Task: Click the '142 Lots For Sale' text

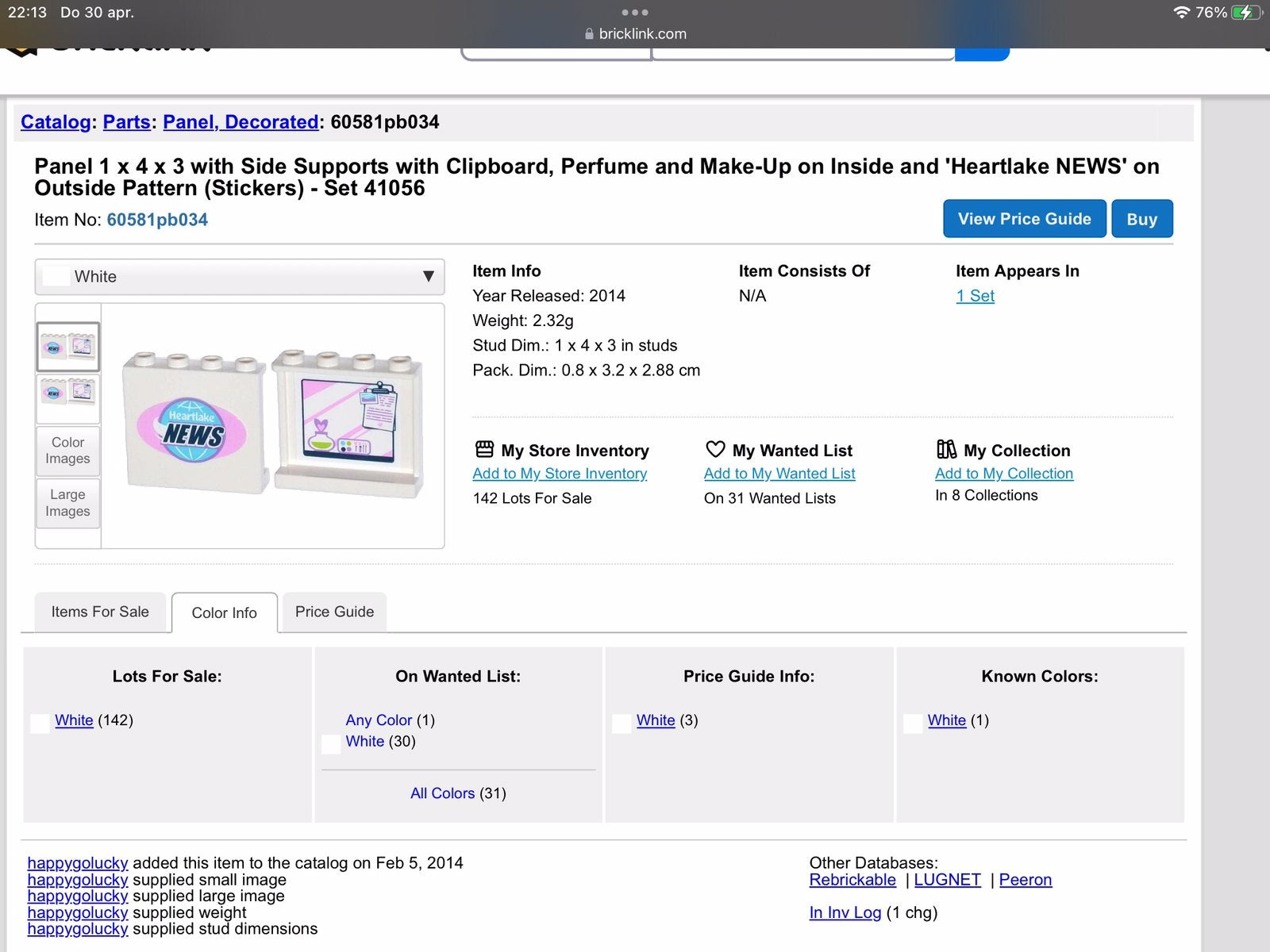Action: click(533, 498)
